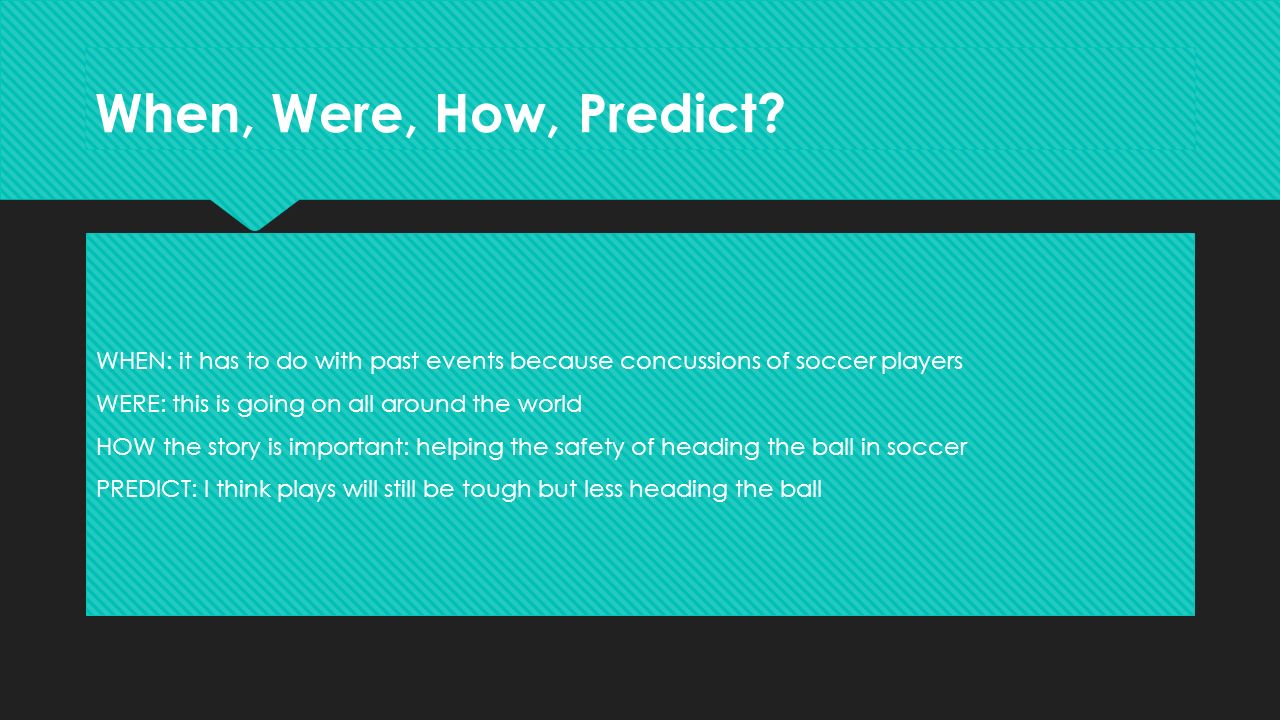Viewport: 1280px width, 720px height.
Task: Click the PREDICT line about heading the ball
Action: coord(459,490)
